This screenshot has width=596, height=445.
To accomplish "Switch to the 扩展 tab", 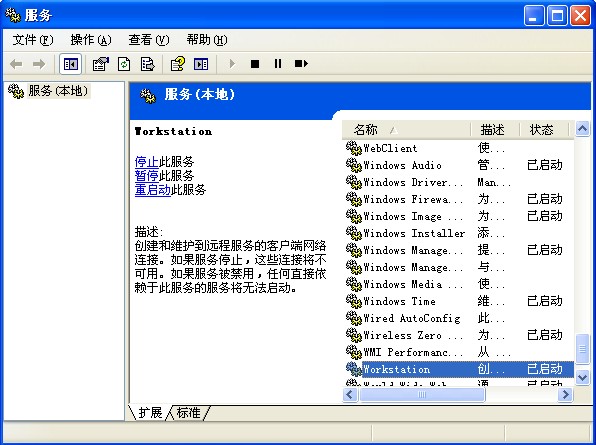I will [x=150, y=412].
